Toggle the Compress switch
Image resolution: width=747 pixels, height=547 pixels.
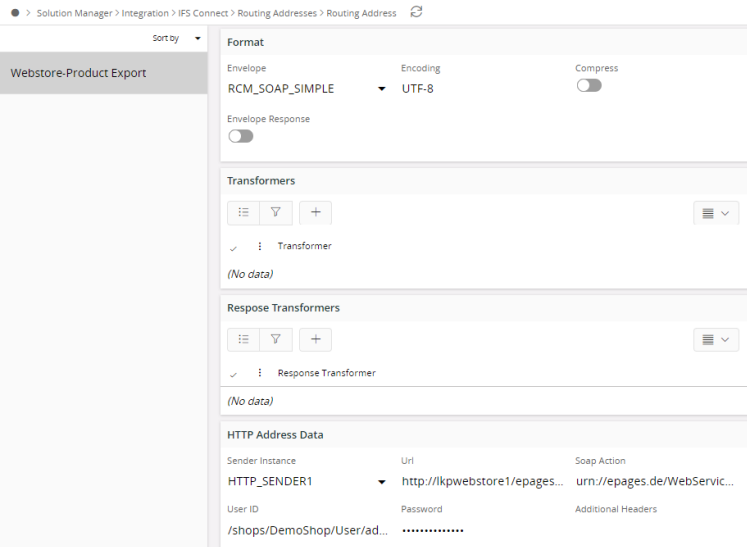pos(588,86)
